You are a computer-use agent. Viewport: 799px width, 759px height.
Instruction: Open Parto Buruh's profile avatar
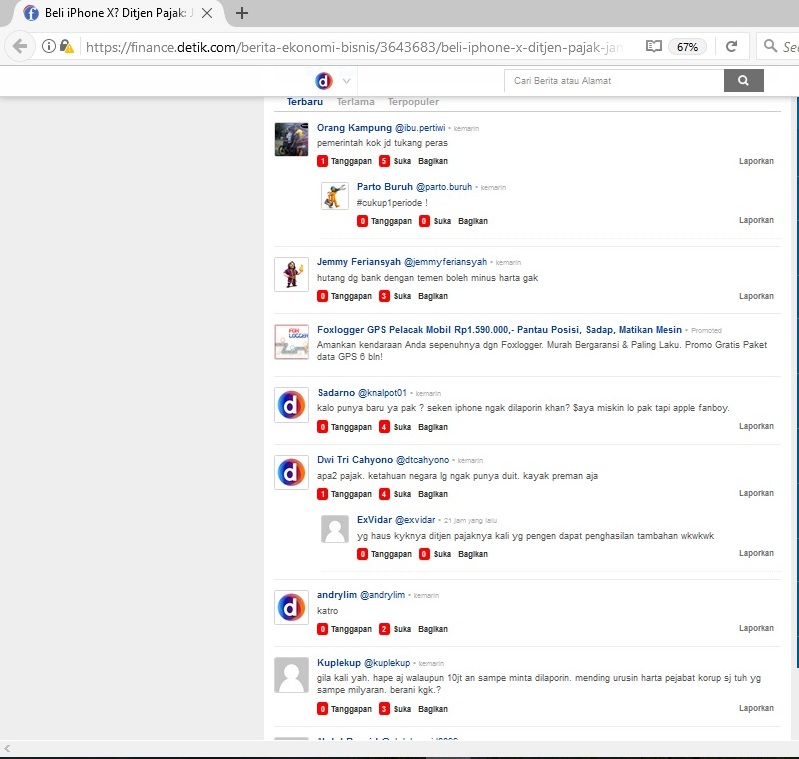click(x=334, y=196)
